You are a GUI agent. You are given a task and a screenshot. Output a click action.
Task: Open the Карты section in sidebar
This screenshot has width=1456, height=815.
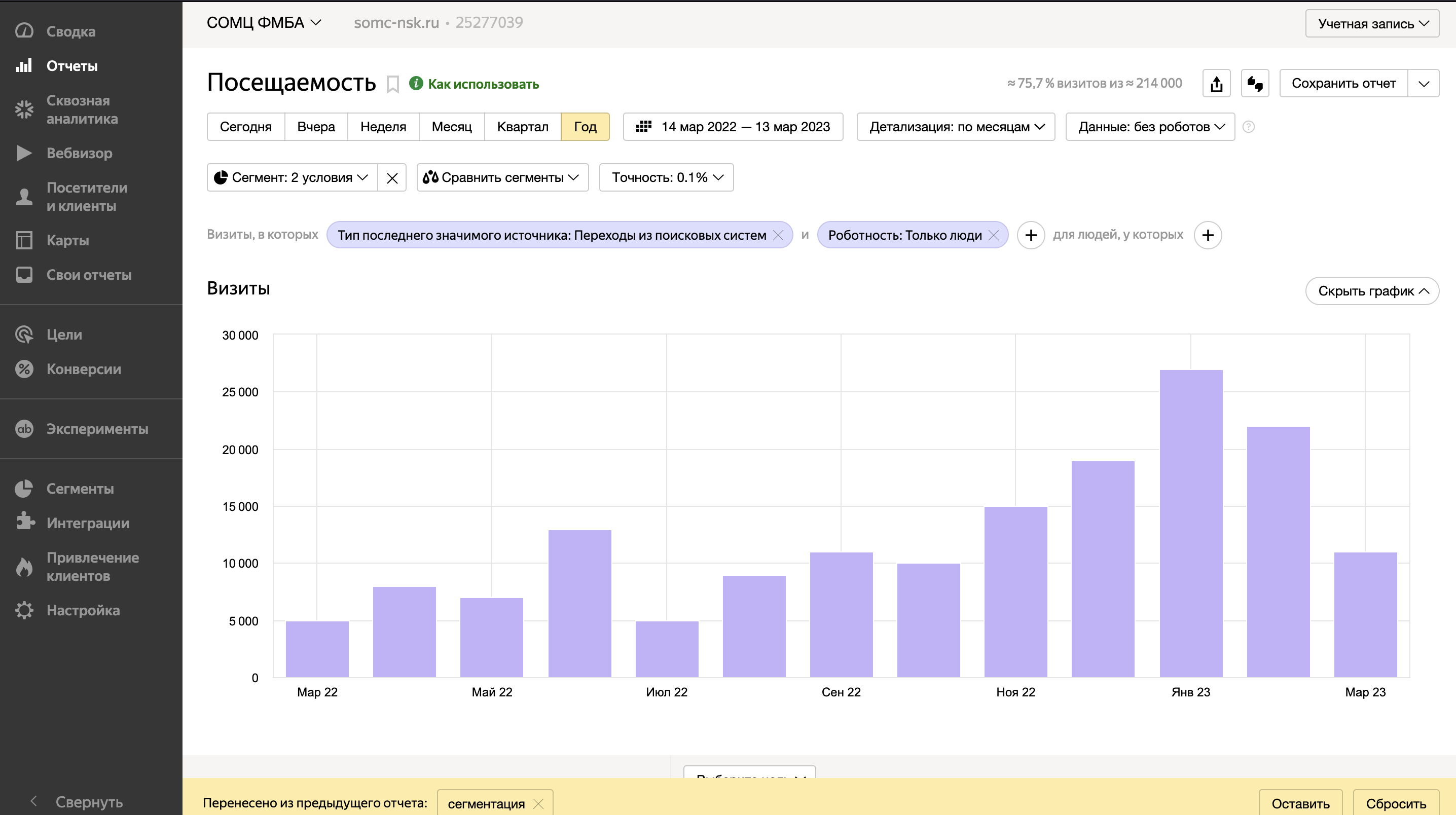point(67,240)
